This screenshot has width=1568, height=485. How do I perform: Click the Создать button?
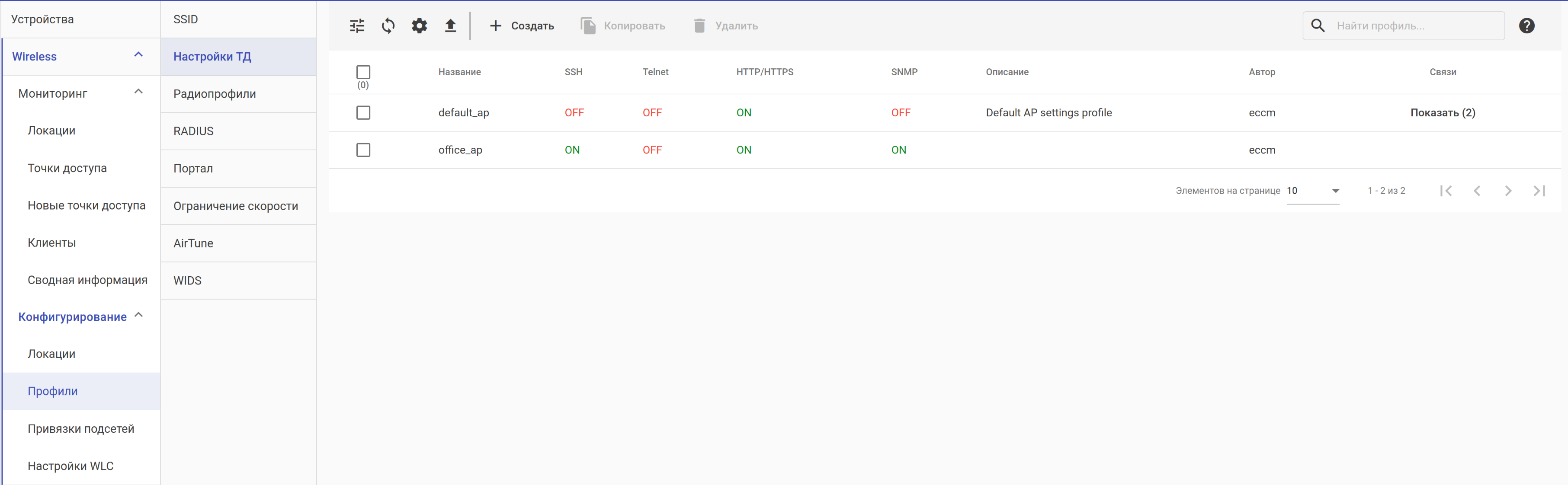(522, 26)
